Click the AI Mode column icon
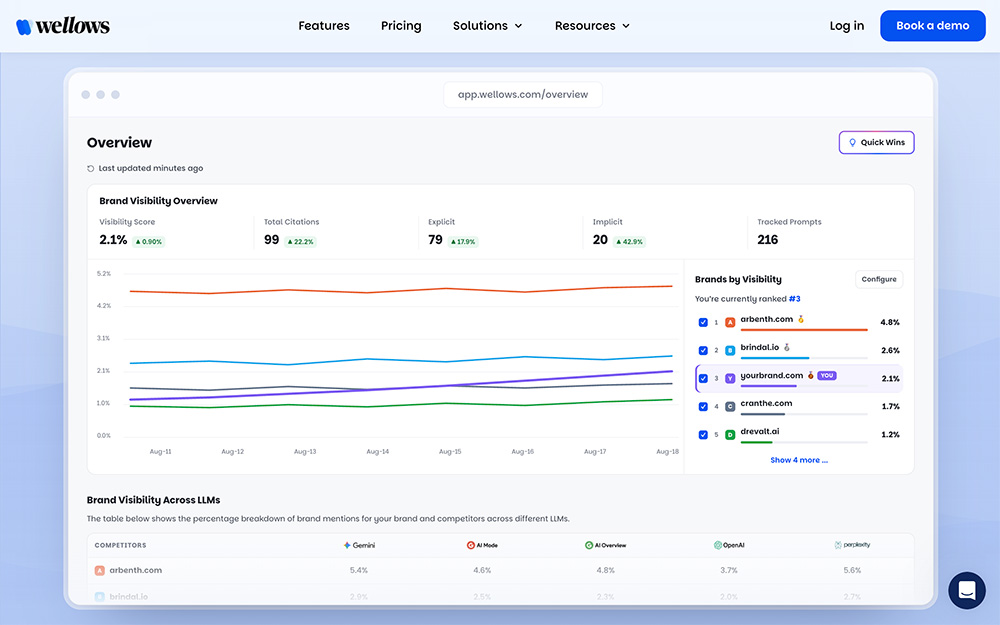The height and width of the screenshot is (625, 1000). click(471, 545)
